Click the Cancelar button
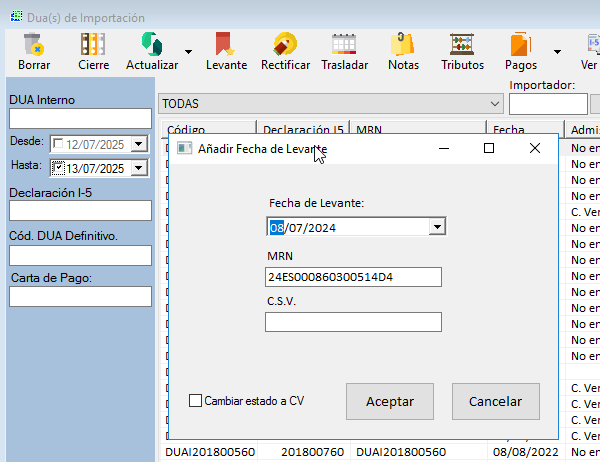Screen dimensions: 600x462 coord(495,401)
